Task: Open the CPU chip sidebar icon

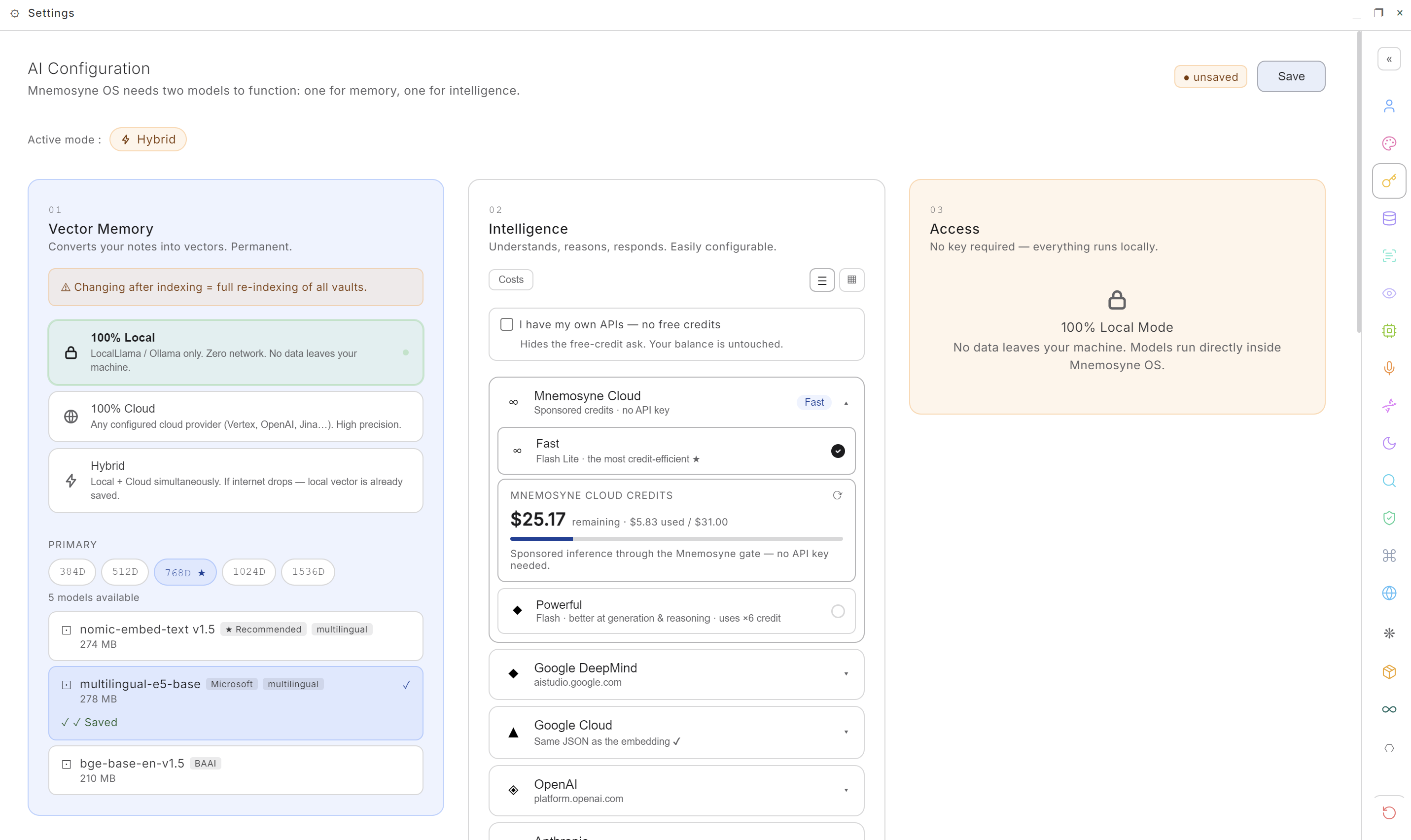Action: pyautogui.click(x=1389, y=331)
